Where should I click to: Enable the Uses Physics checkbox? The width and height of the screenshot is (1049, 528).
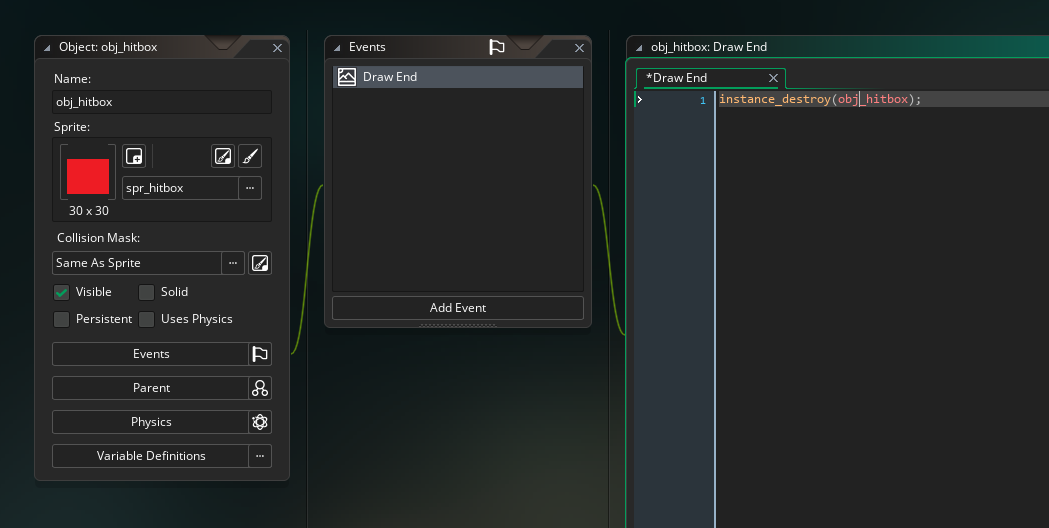coord(147,319)
